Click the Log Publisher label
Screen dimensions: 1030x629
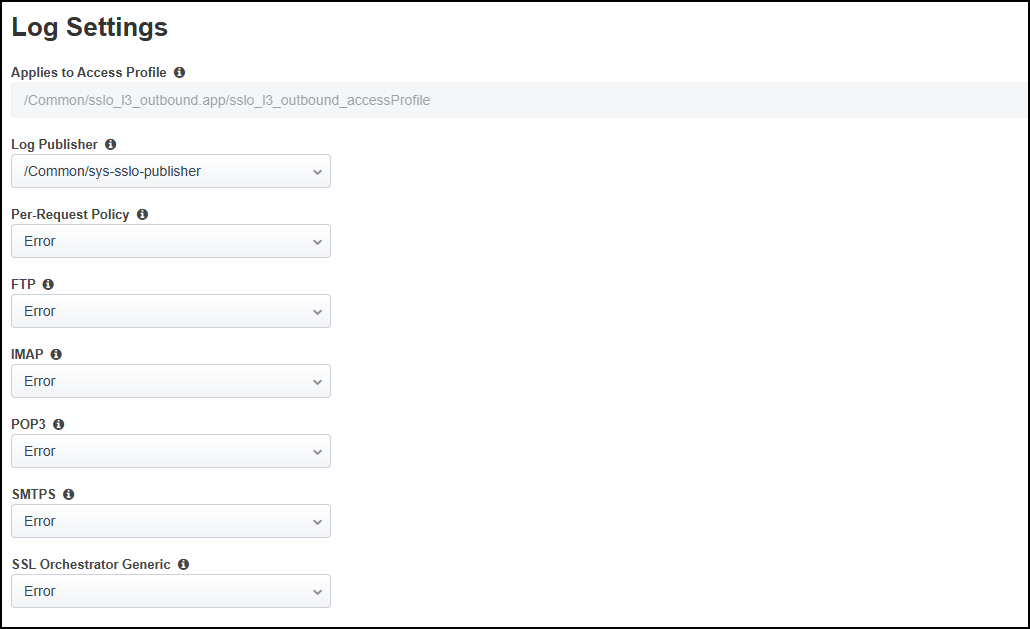pos(54,144)
